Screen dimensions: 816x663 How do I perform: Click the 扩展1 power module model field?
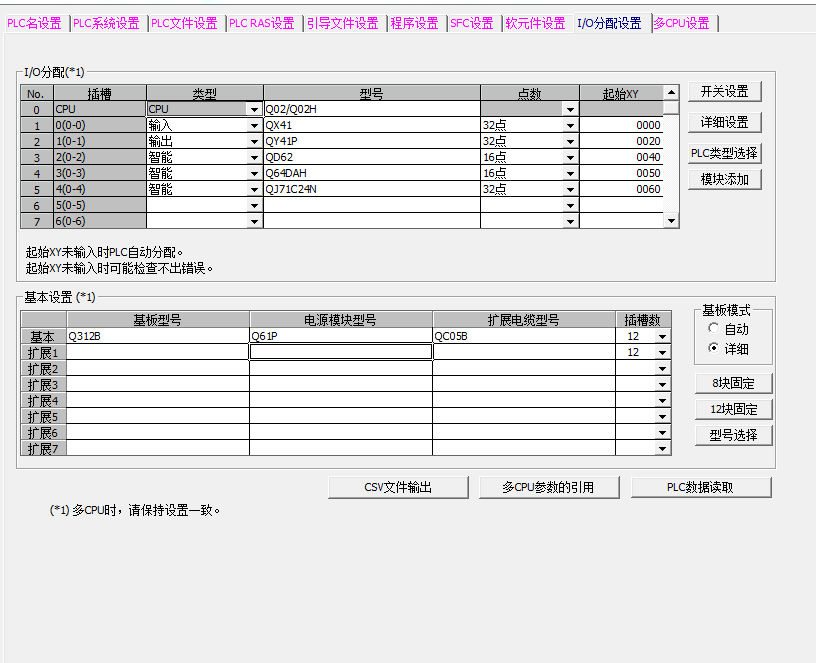click(340, 352)
